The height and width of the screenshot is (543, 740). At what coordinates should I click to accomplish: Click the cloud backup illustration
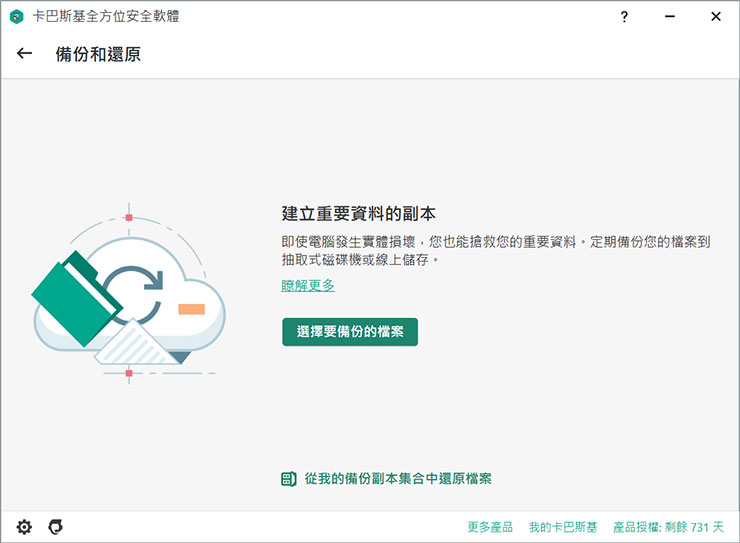coord(129,293)
